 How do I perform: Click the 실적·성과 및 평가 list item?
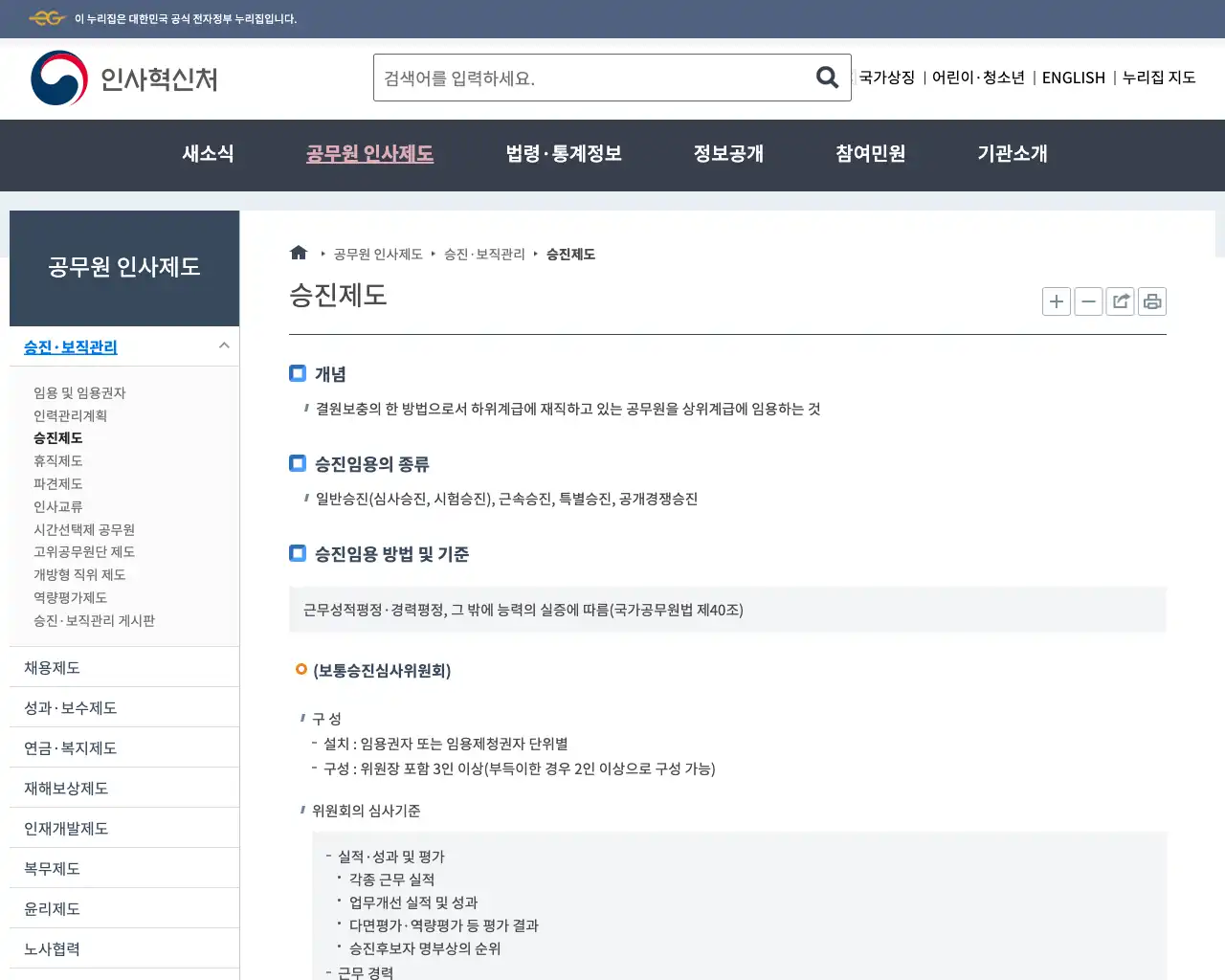[390, 857]
